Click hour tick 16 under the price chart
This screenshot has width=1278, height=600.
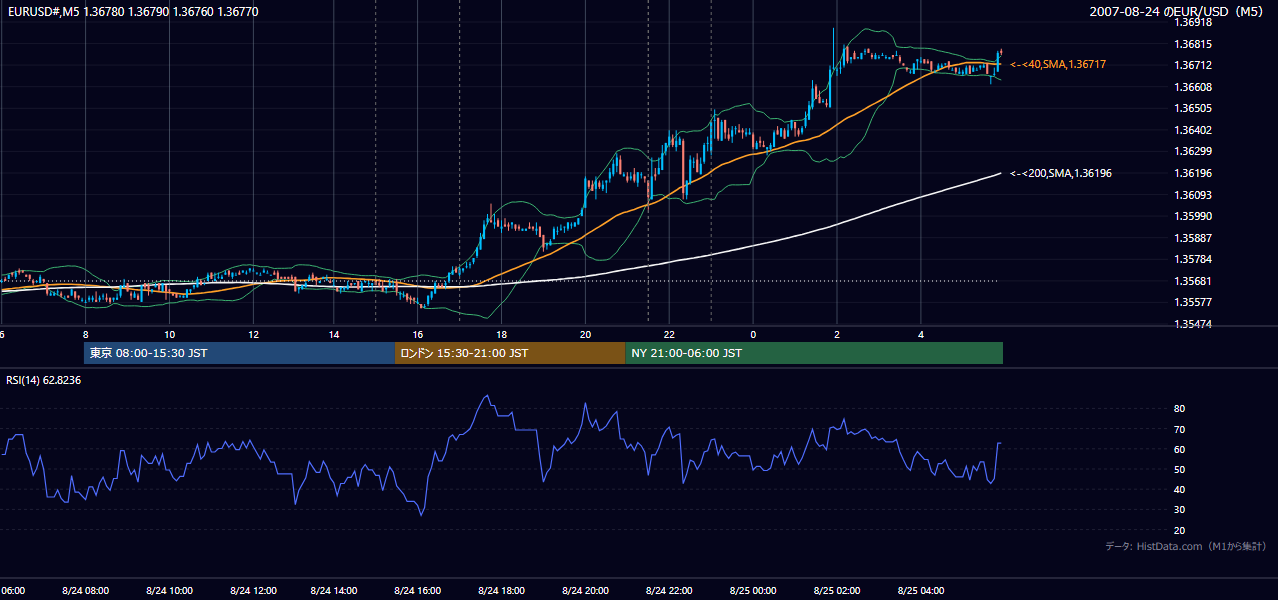tap(418, 334)
